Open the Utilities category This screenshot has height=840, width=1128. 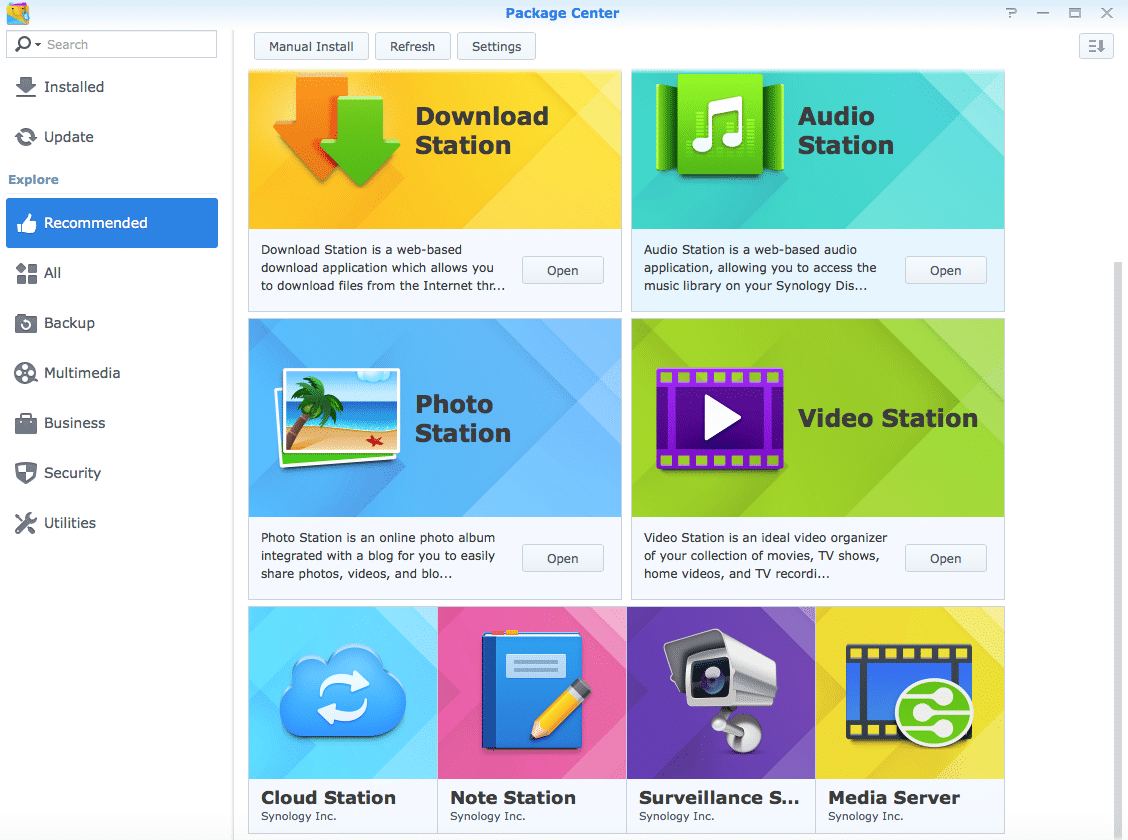pos(112,524)
